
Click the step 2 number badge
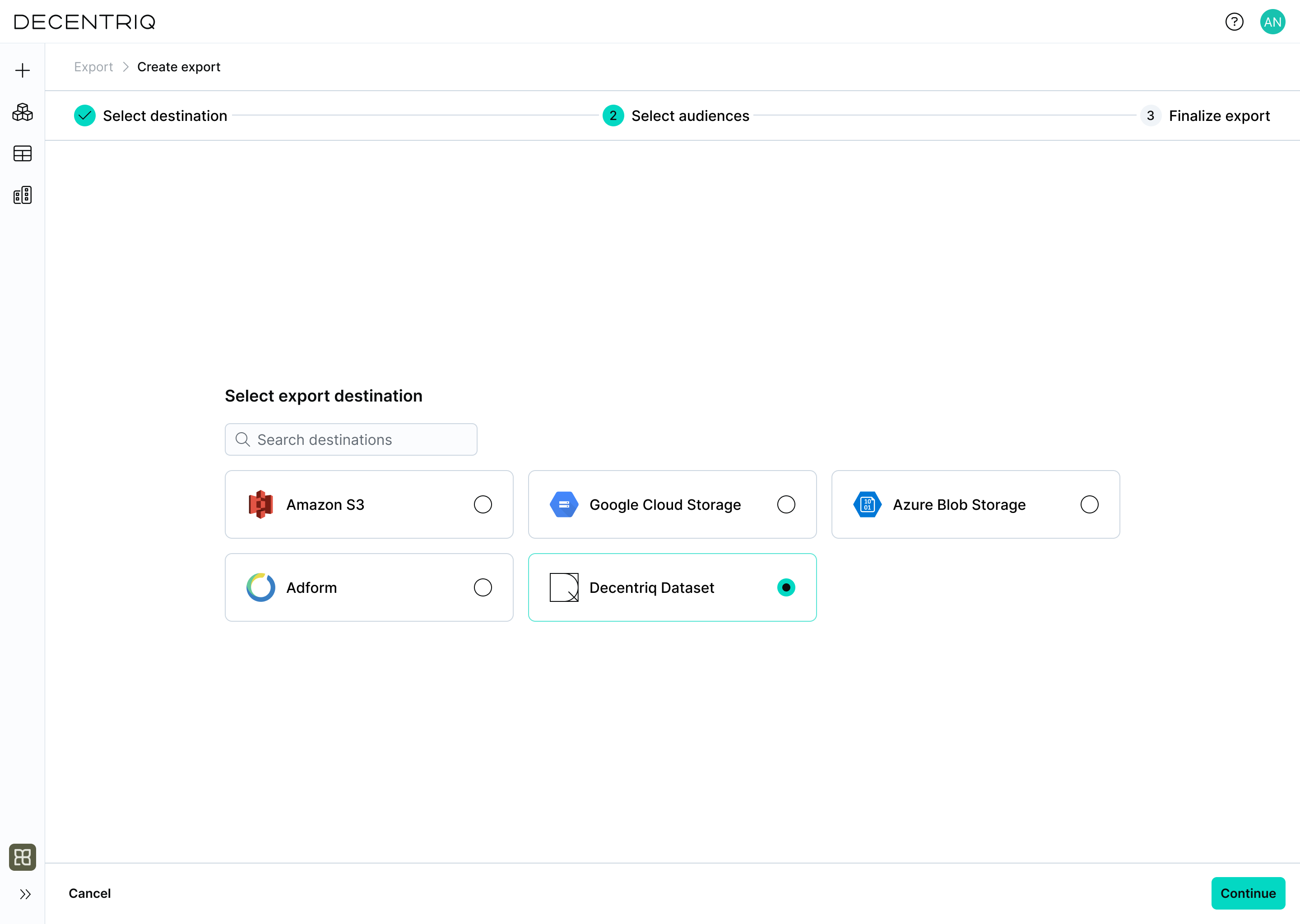coord(613,115)
